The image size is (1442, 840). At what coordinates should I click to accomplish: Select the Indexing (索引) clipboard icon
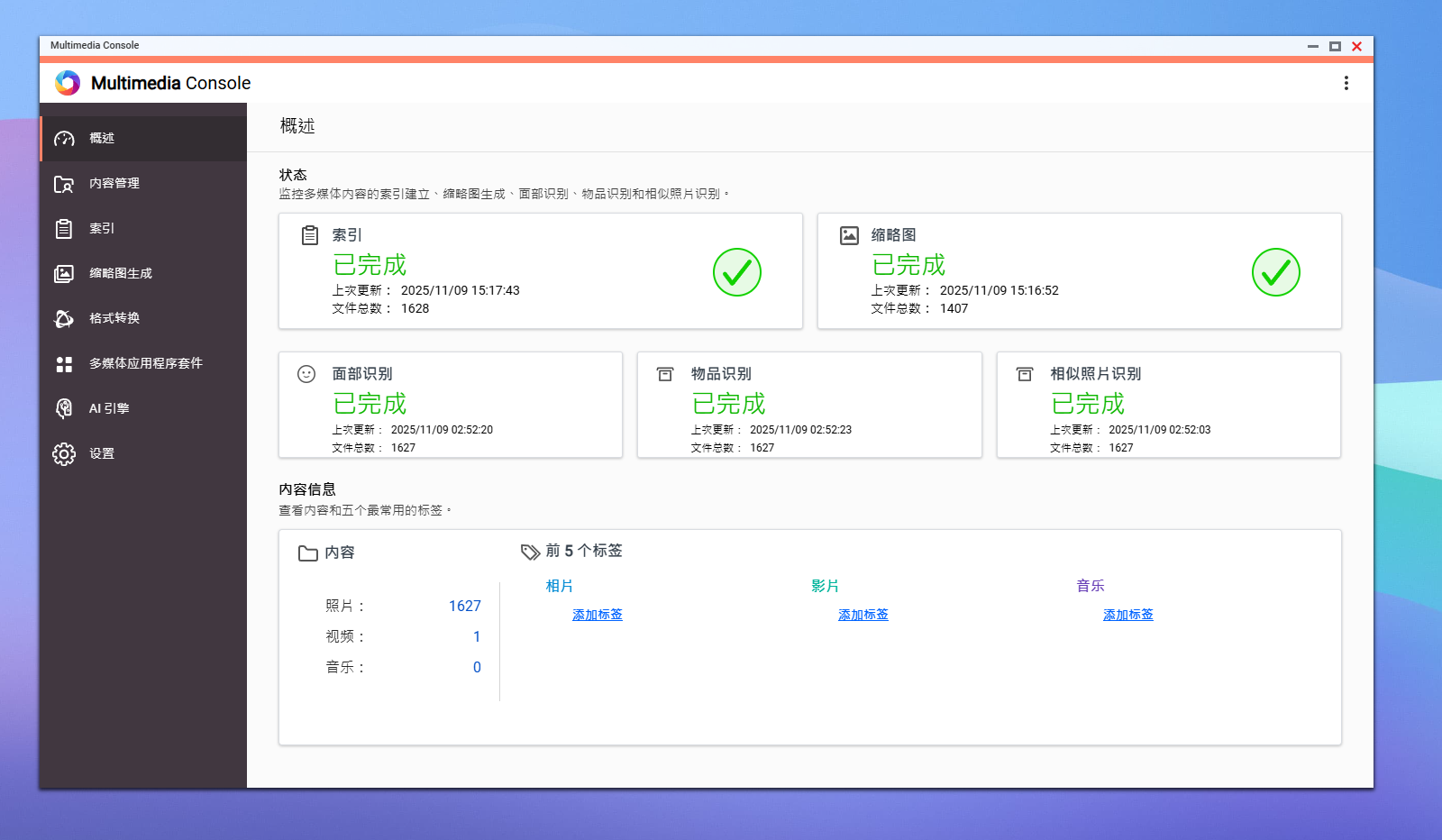64,229
